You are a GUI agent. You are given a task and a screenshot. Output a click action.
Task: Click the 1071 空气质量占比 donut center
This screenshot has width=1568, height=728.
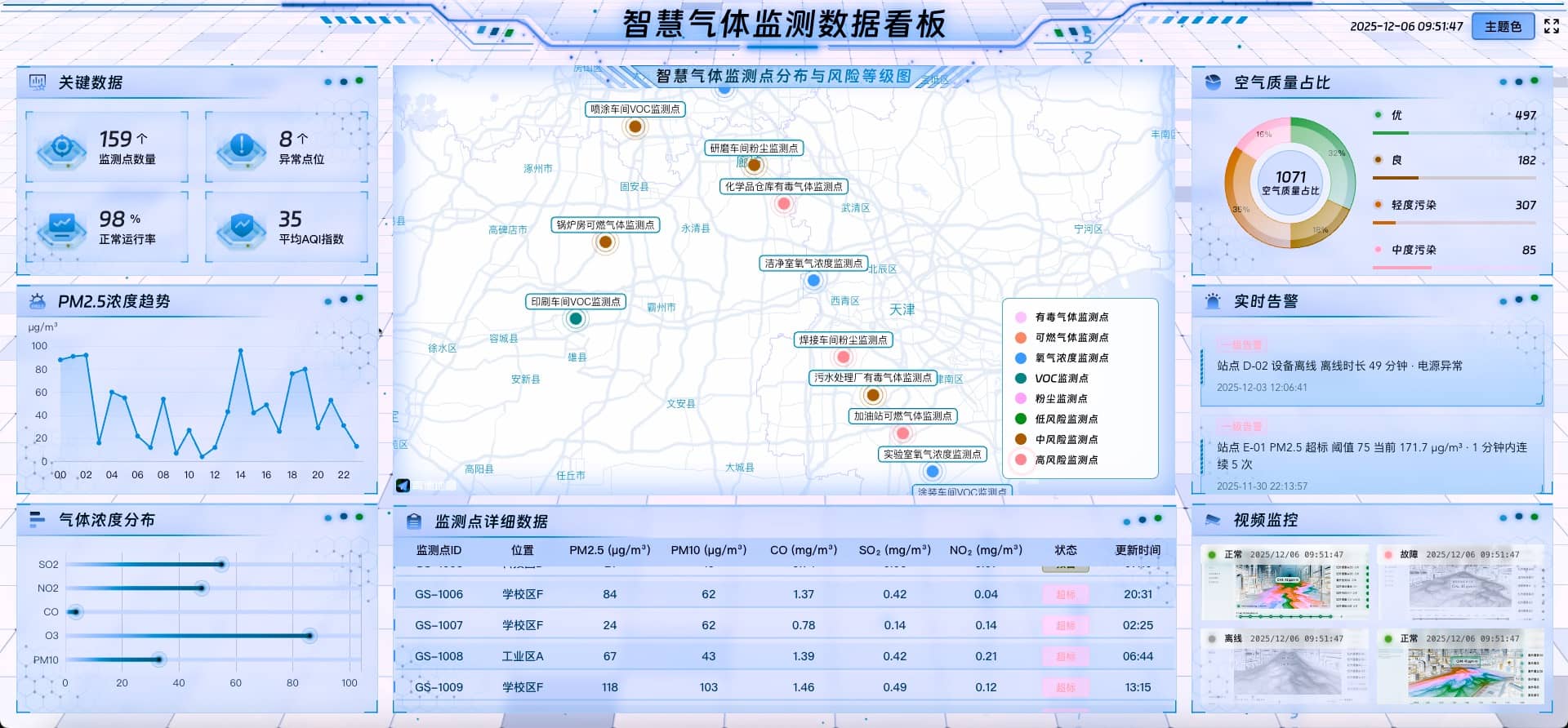(1291, 182)
